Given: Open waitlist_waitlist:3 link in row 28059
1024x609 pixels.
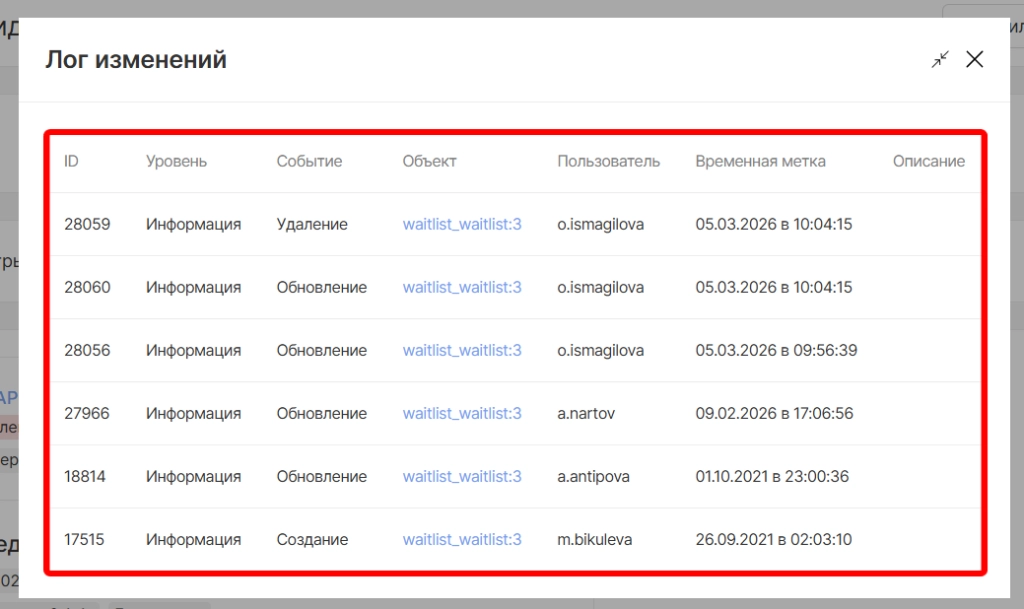Looking at the screenshot, I should pyautogui.click(x=462, y=224).
